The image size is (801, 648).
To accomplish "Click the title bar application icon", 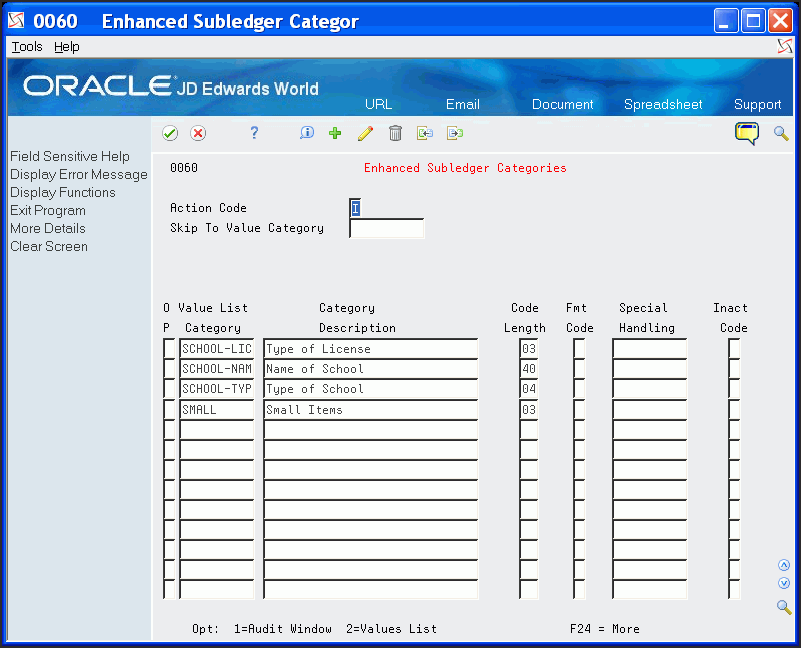I will tap(16, 20).
